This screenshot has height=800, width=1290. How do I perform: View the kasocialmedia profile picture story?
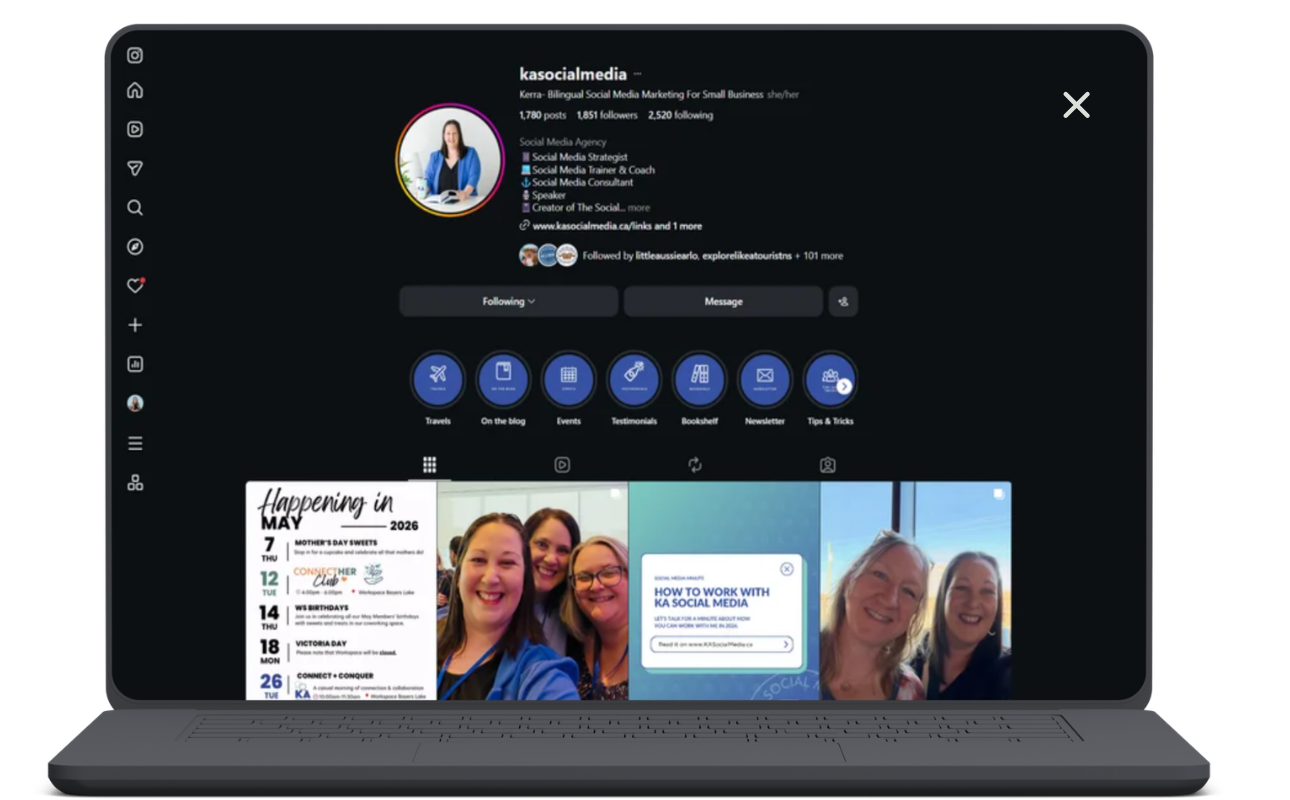click(450, 160)
